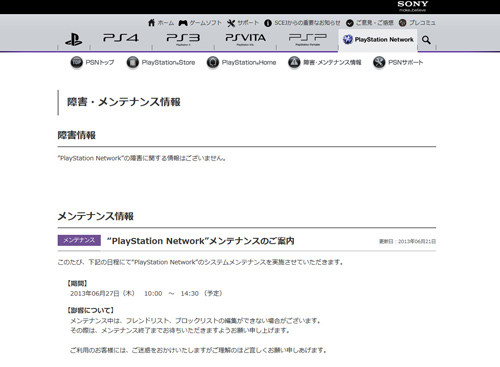This screenshot has width=500, height=367.
Task: Click the home icon in the top navigation
Action: click(151, 23)
